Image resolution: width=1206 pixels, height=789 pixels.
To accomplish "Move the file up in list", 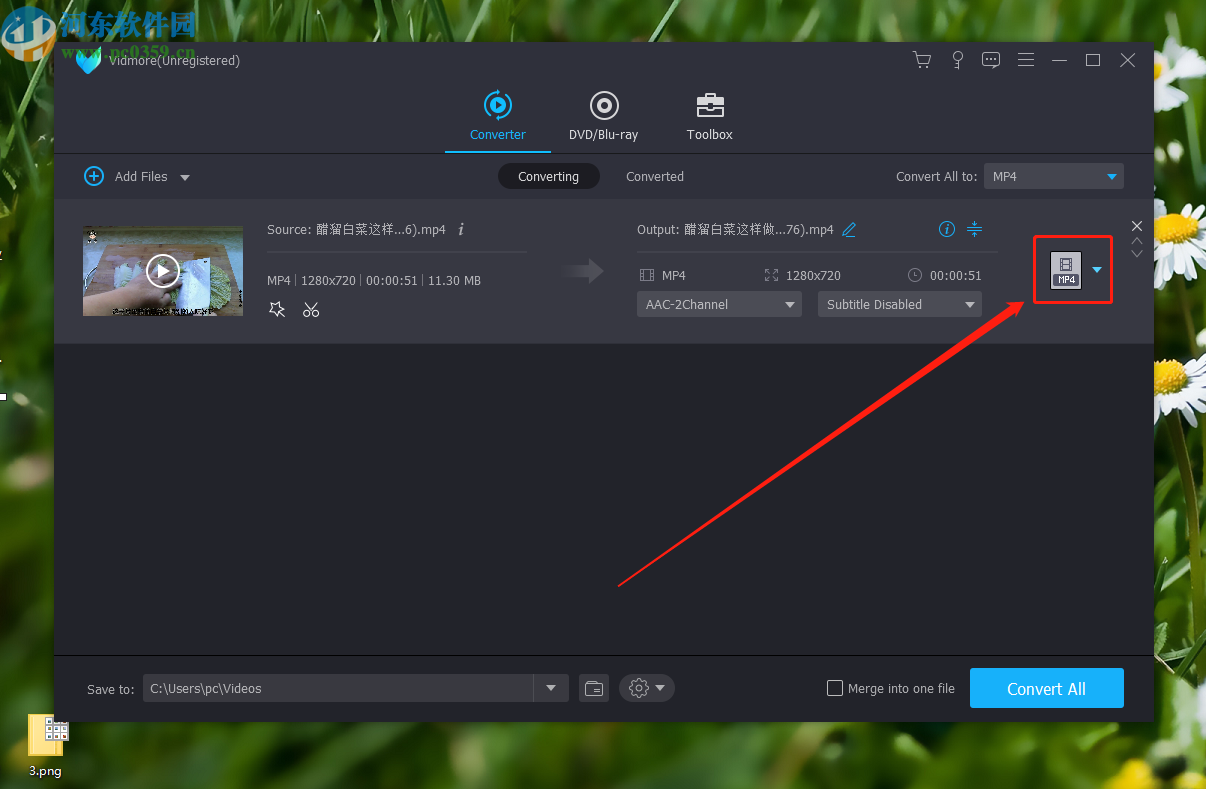I will tap(1136, 241).
